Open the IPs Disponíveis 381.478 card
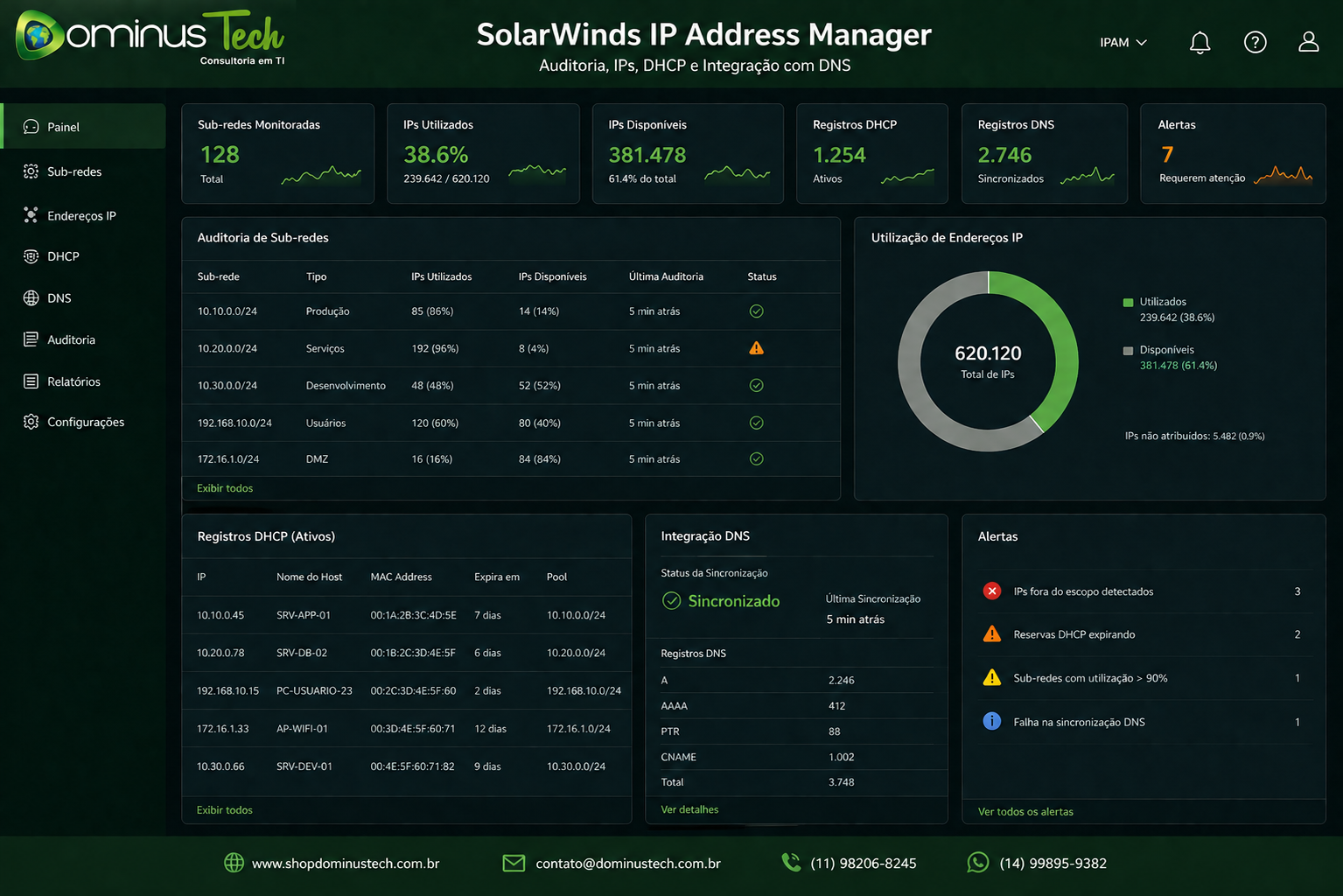 point(688,154)
